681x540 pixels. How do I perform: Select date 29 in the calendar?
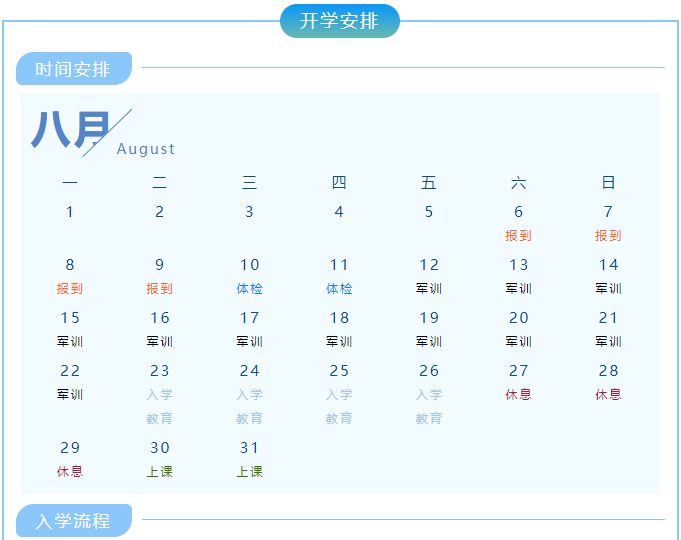70,447
